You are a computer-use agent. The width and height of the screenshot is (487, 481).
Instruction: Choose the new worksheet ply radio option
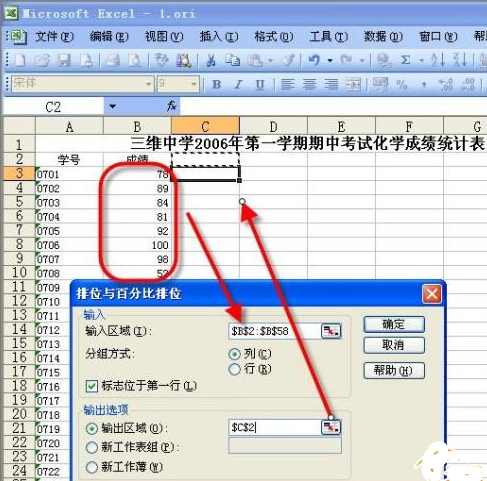click(x=92, y=447)
